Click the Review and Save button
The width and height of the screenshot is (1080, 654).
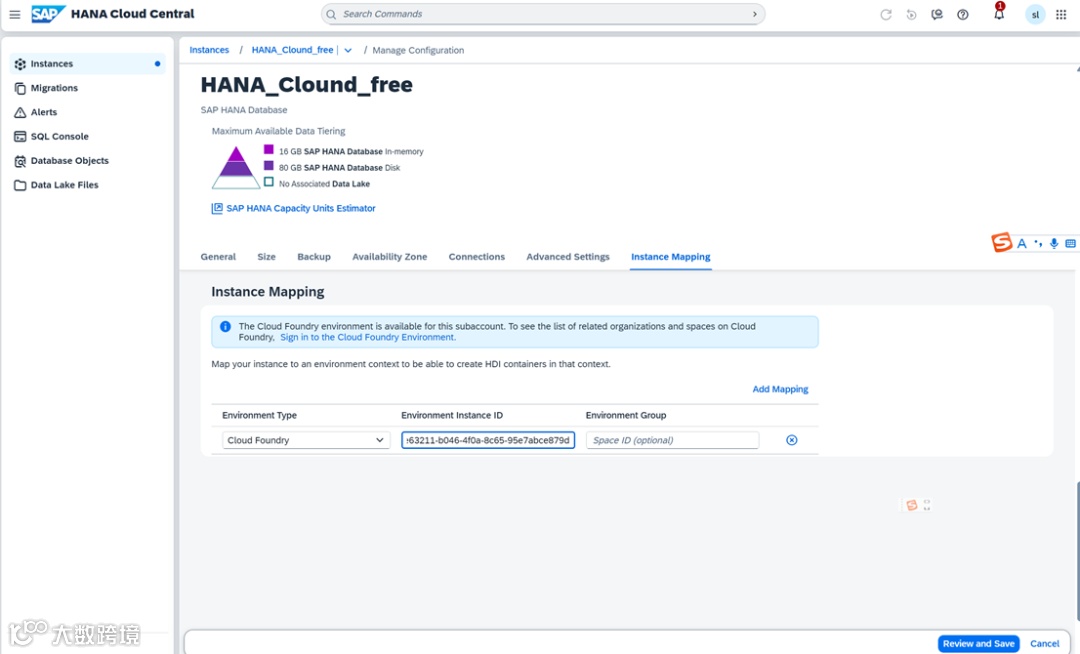(x=978, y=644)
